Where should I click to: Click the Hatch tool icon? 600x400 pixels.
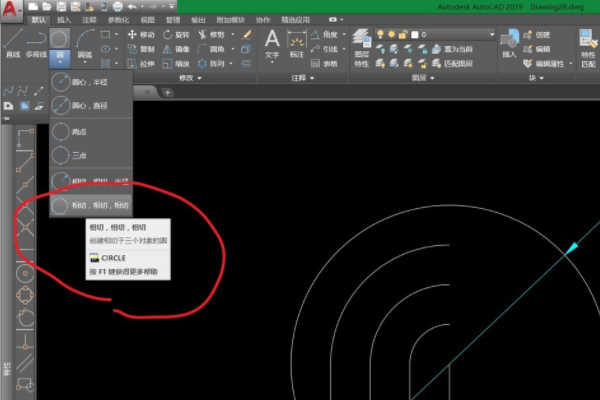[x=105, y=63]
